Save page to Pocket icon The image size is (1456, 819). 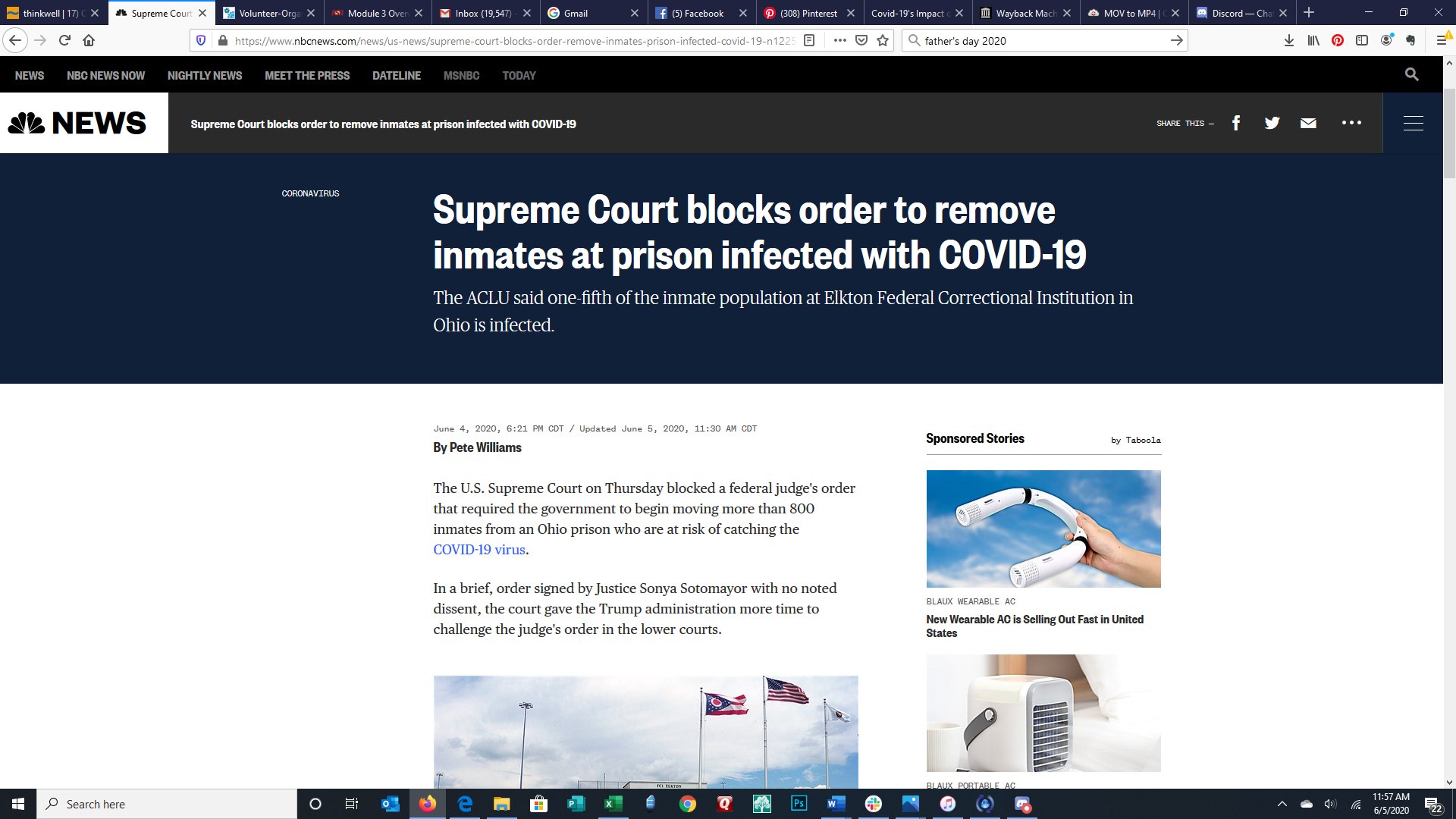pos(861,40)
